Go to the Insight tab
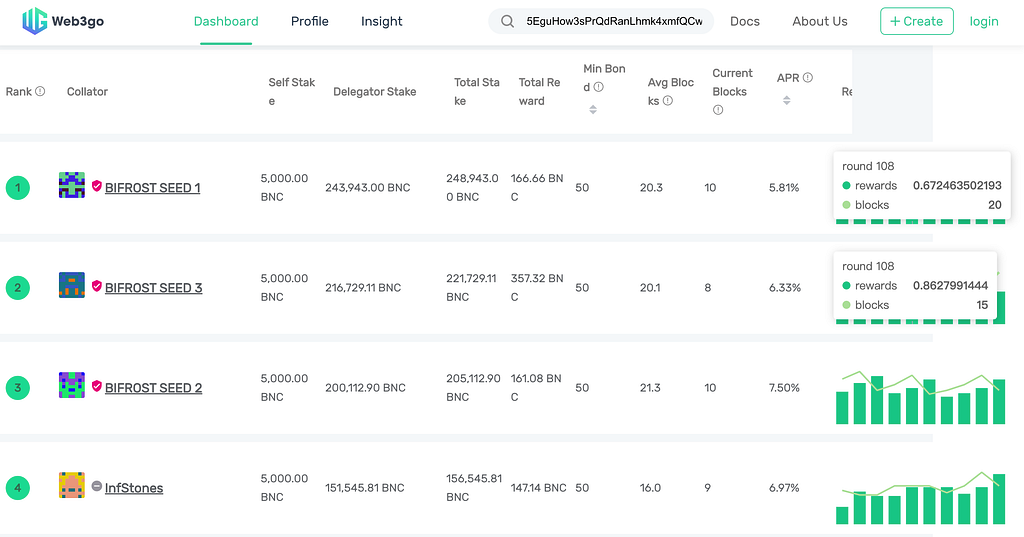The height and width of the screenshot is (537, 1024). click(381, 22)
